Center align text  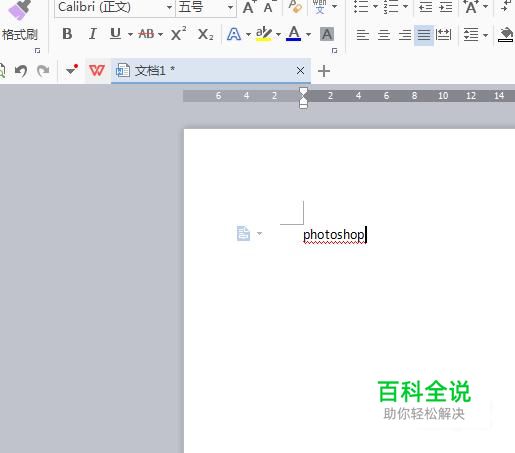[384, 35]
